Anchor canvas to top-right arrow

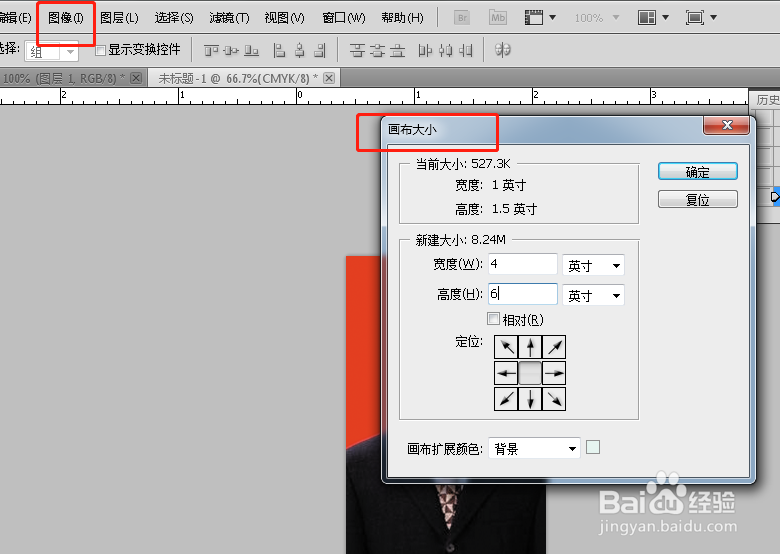(x=554, y=347)
